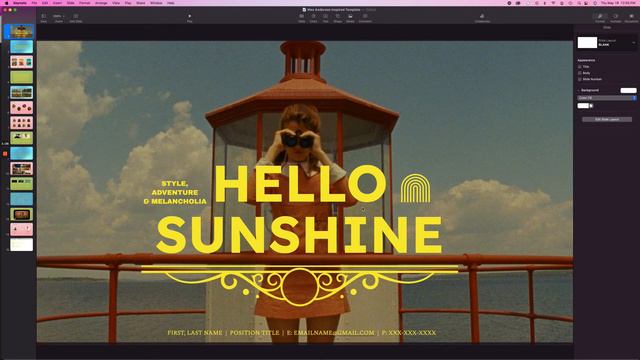Viewport: 640px width, 360px height.
Task: Open the Color Fill type dropdown
Action: [607, 98]
